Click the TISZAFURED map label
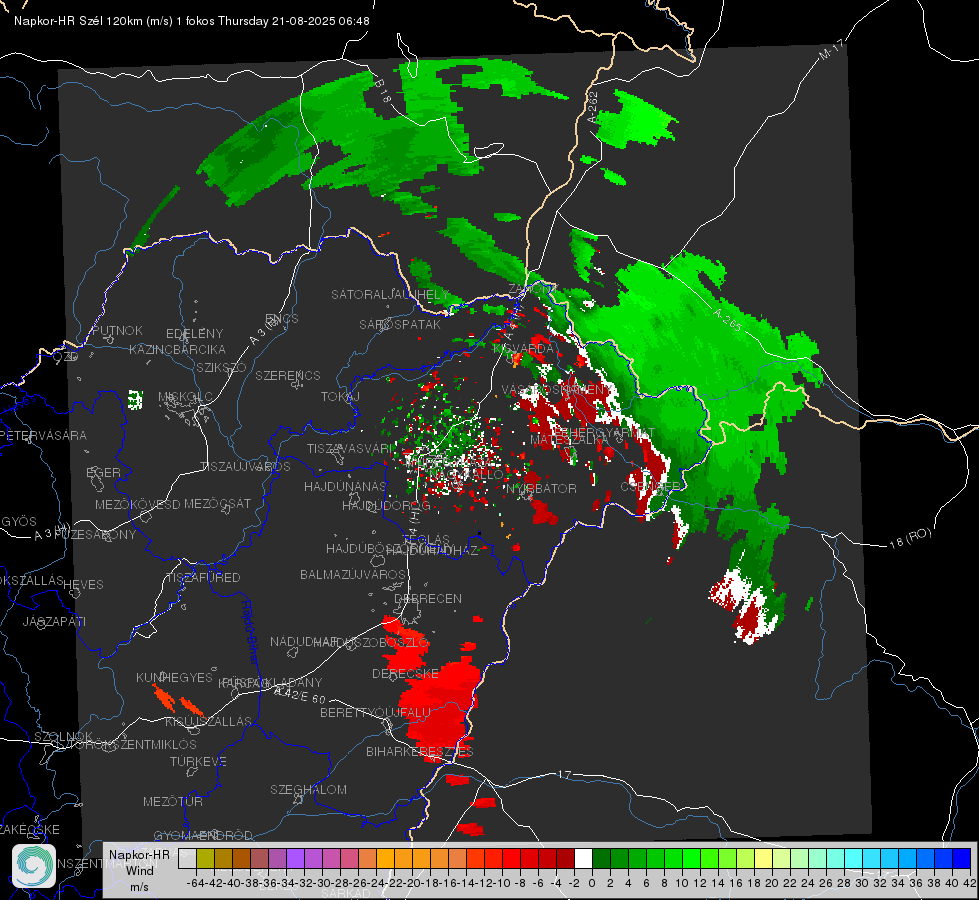Viewport: 979px width, 900px height. tap(203, 578)
